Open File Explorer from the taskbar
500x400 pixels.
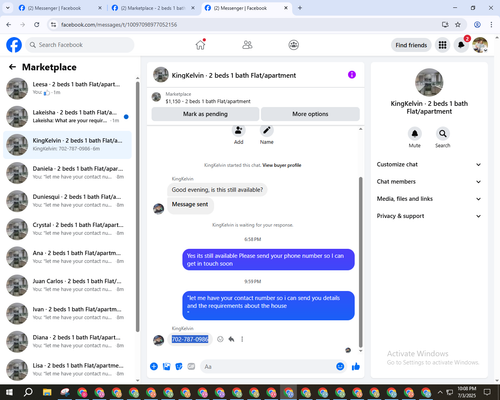point(47,392)
